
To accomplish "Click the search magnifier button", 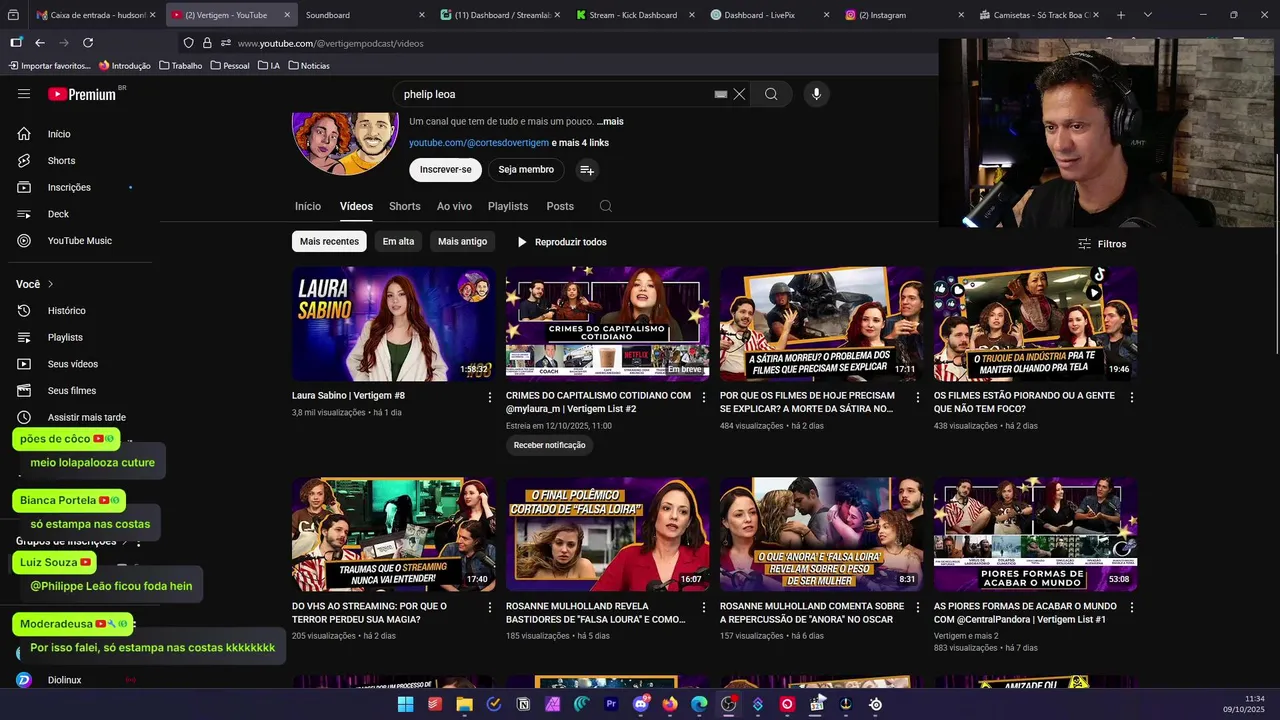I will click(x=771, y=94).
